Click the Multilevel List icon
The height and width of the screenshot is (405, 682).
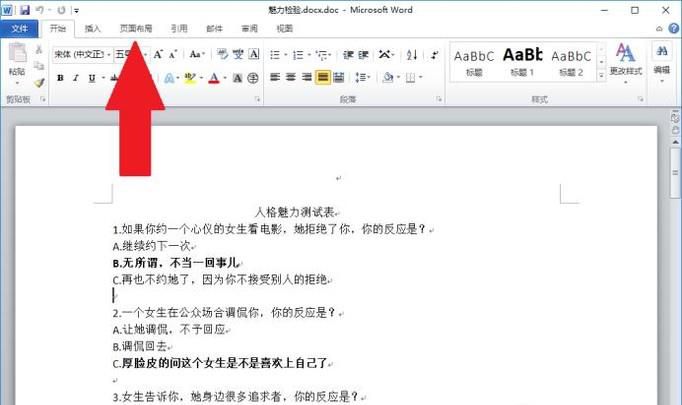(321, 55)
